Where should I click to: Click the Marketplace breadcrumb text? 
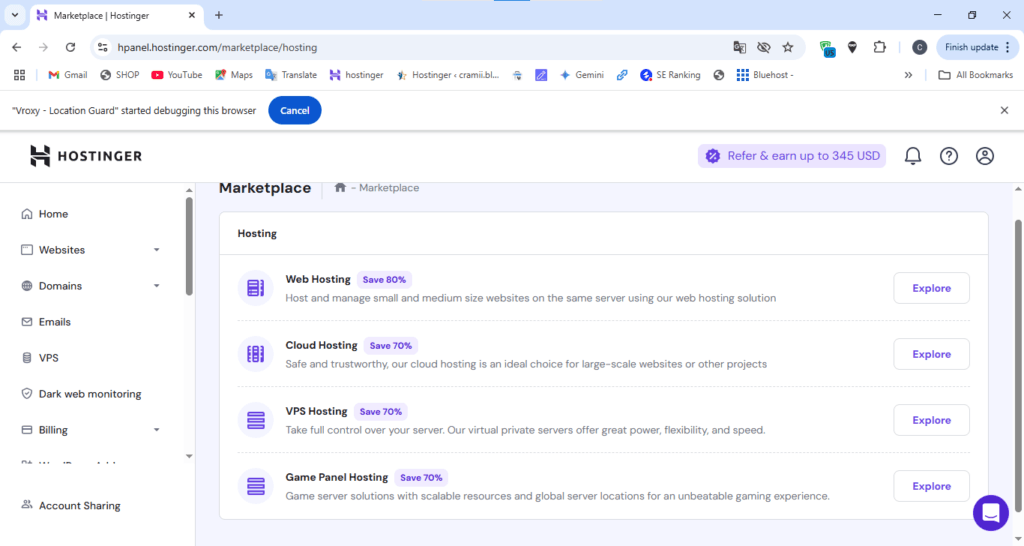tap(389, 187)
